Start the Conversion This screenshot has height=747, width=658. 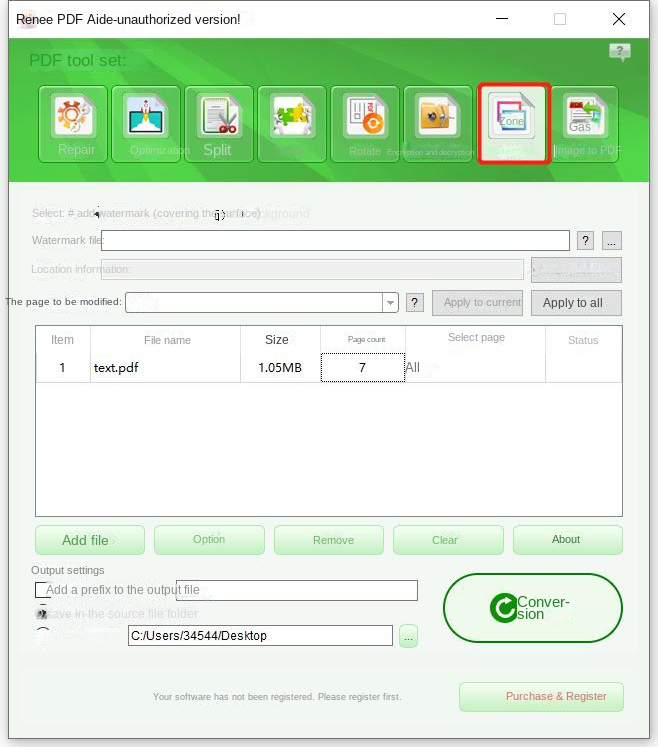point(532,608)
